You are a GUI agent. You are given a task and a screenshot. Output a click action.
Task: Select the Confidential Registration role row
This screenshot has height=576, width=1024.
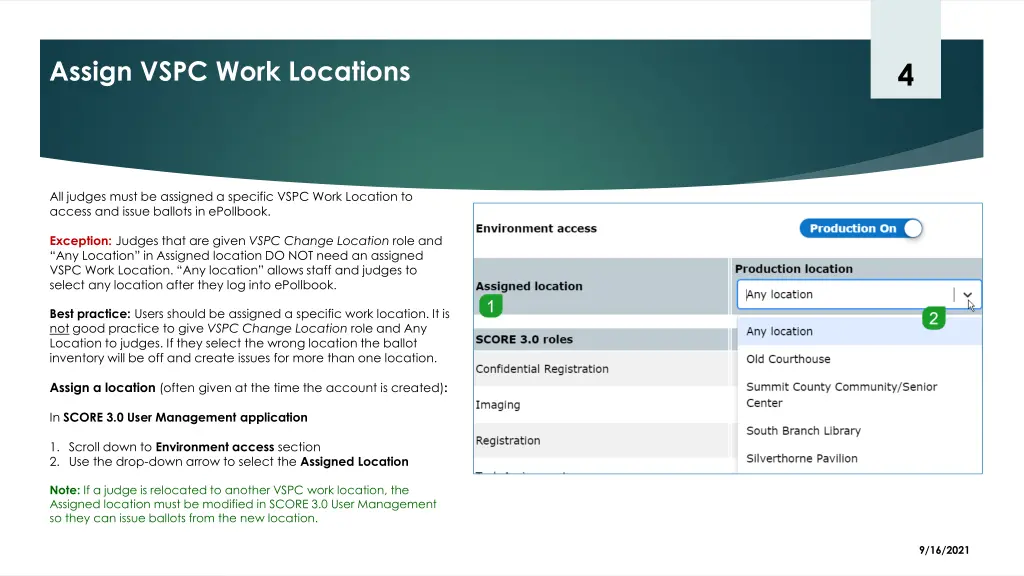[x=542, y=369]
